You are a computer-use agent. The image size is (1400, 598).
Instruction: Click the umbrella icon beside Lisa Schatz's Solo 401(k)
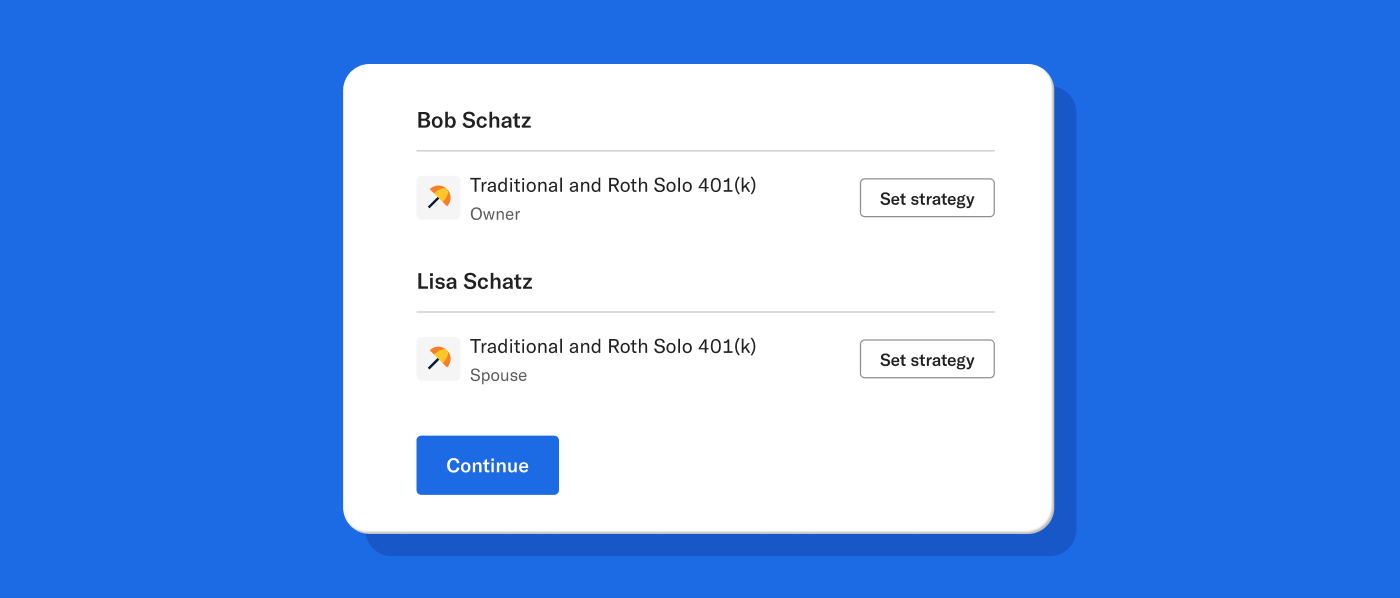[438, 359]
